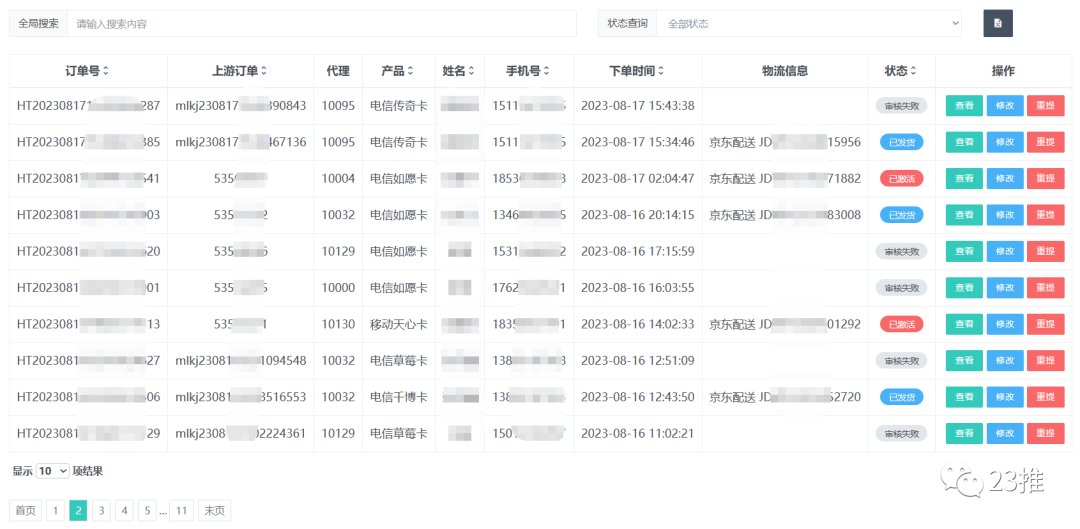Click 已发货 badge in 电信千博卡 row
Viewport: 1080px width, 529px height.
902,397
